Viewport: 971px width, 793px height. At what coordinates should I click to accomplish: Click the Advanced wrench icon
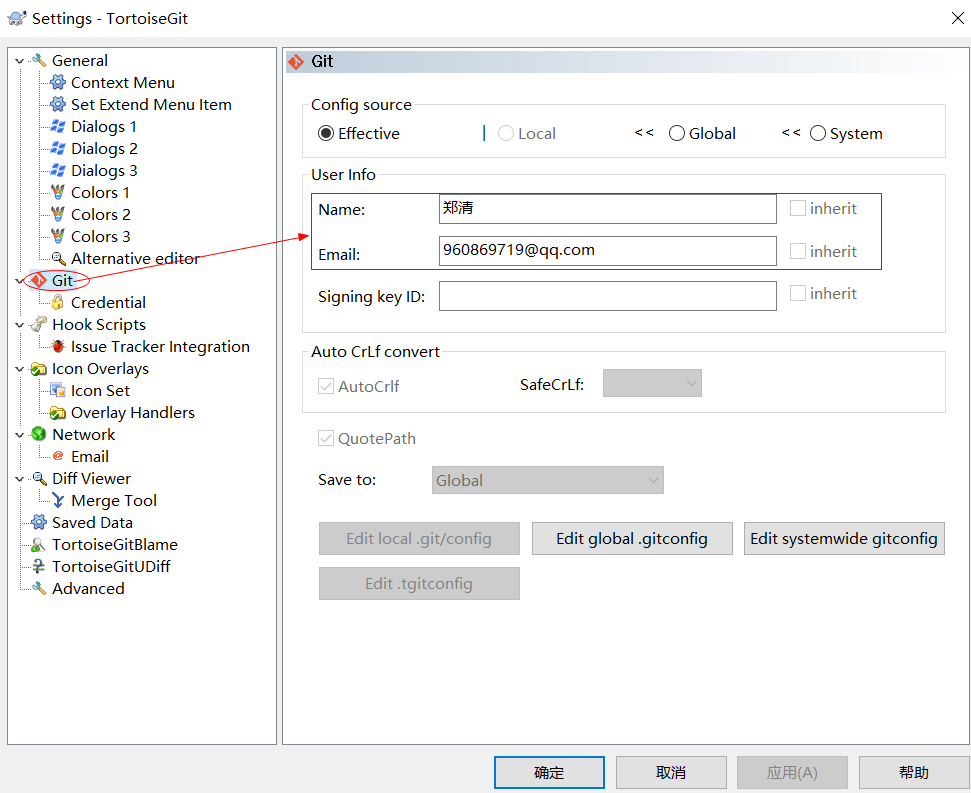39,588
